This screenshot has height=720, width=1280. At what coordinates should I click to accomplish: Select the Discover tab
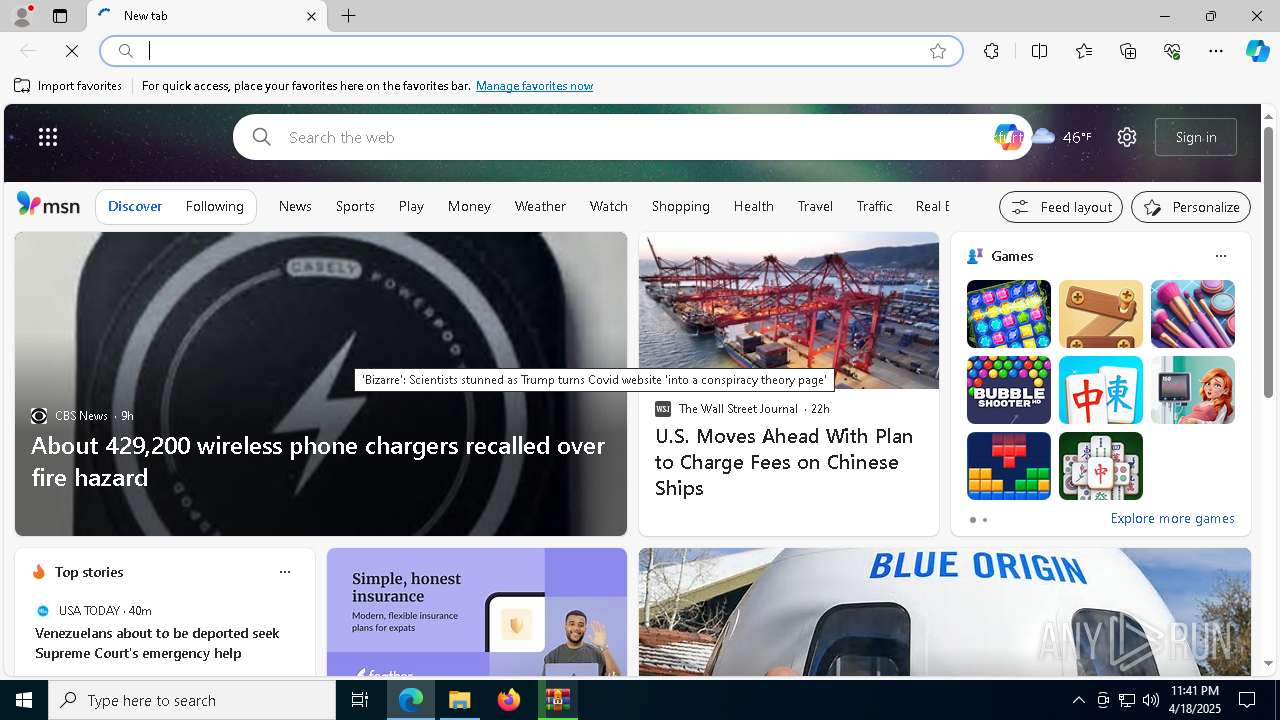coord(135,206)
